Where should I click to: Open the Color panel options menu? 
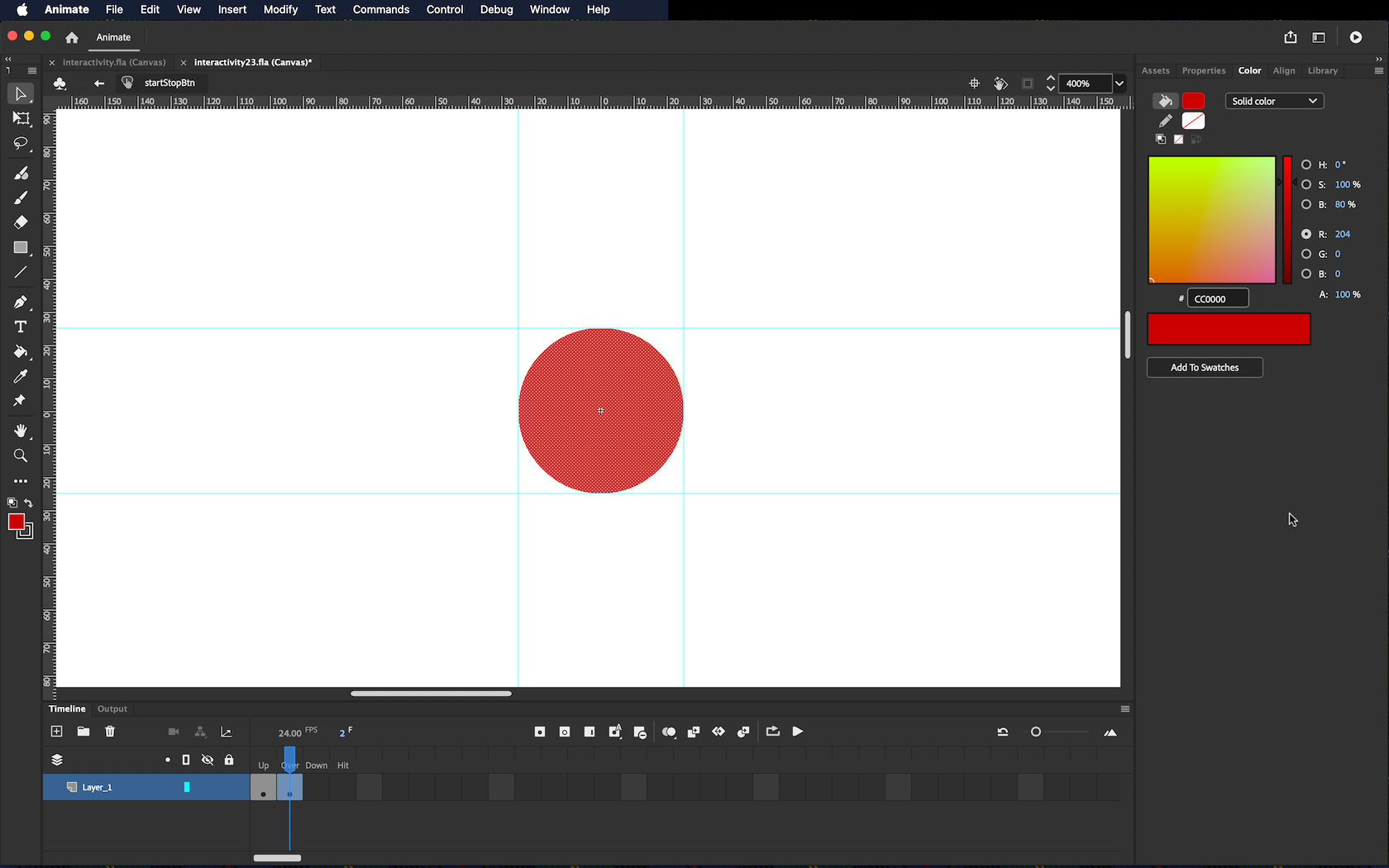tap(1378, 71)
